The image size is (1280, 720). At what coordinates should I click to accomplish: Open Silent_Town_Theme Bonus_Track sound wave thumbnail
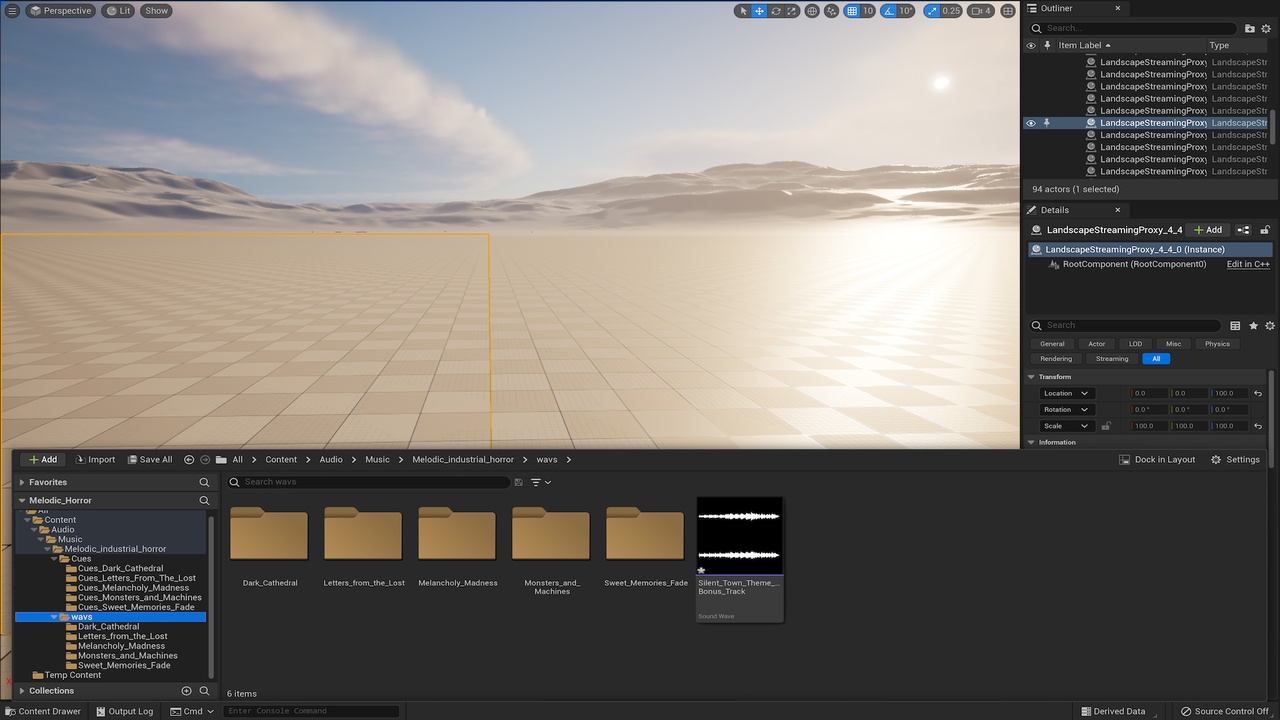(x=740, y=536)
